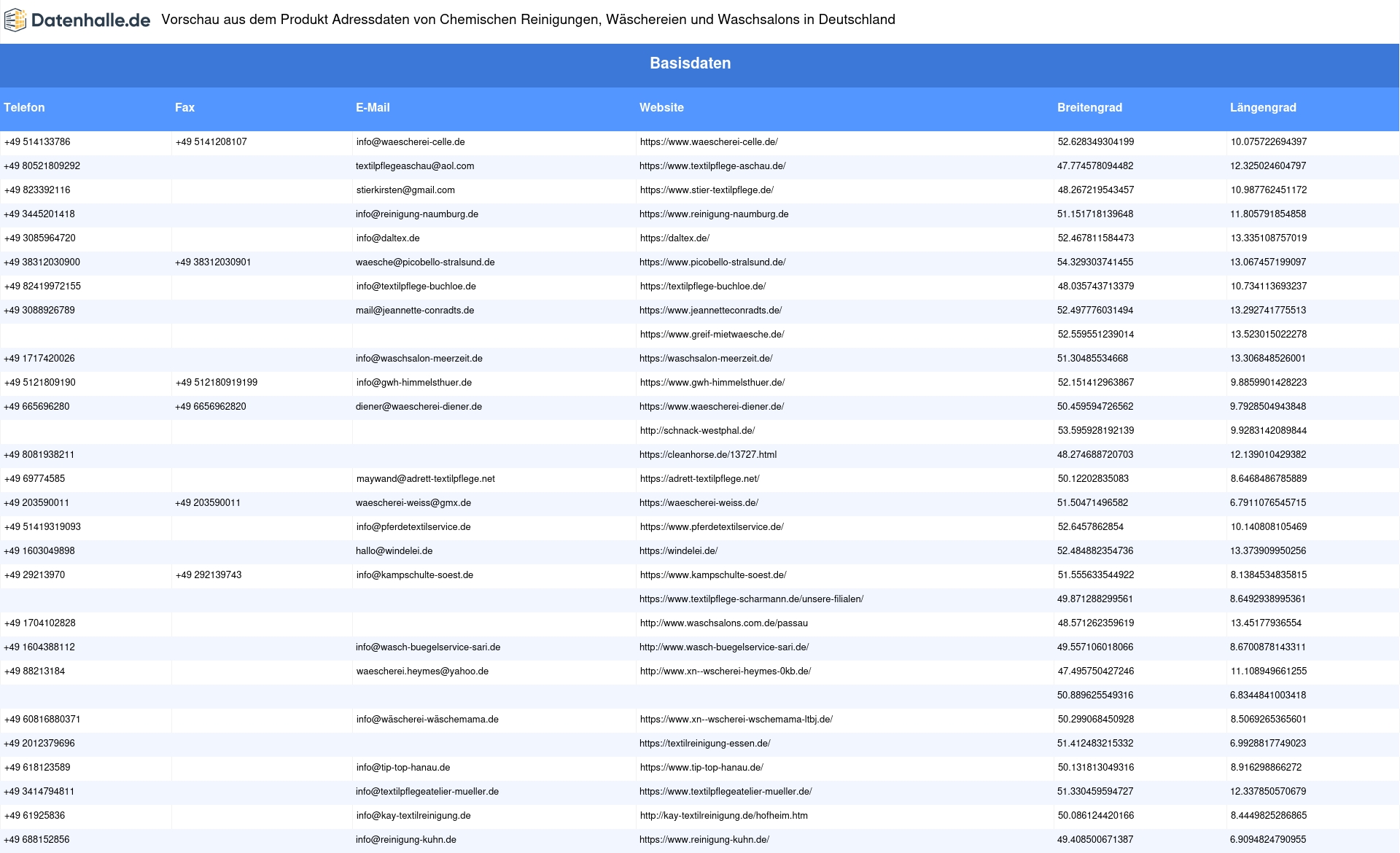Click the Basisdaten section header
The height and width of the screenshot is (853, 1400).
[691, 63]
